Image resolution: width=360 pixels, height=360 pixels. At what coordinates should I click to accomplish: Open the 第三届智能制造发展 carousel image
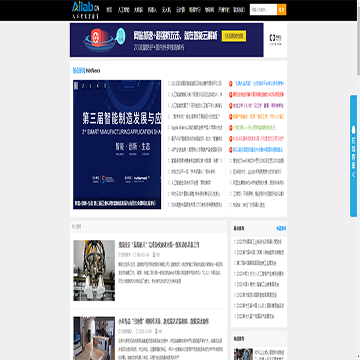point(117,144)
